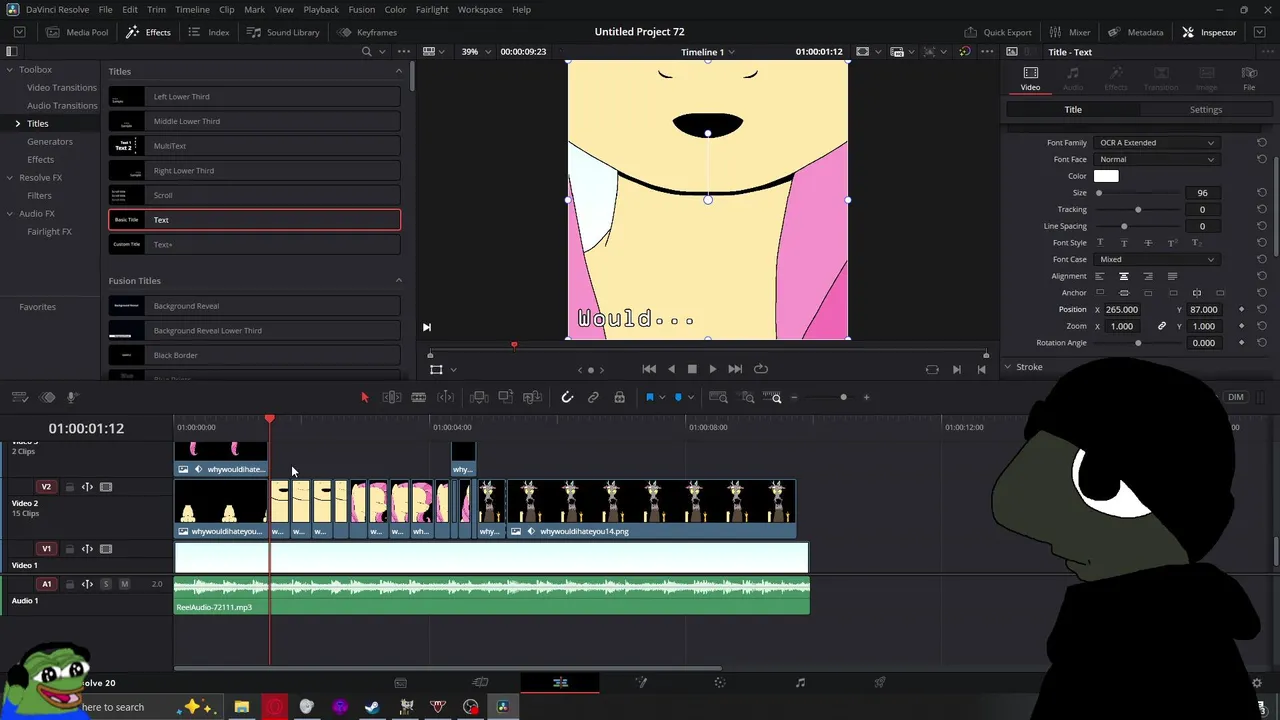Toggle timeline Snapping magnet icon

pos(567,397)
